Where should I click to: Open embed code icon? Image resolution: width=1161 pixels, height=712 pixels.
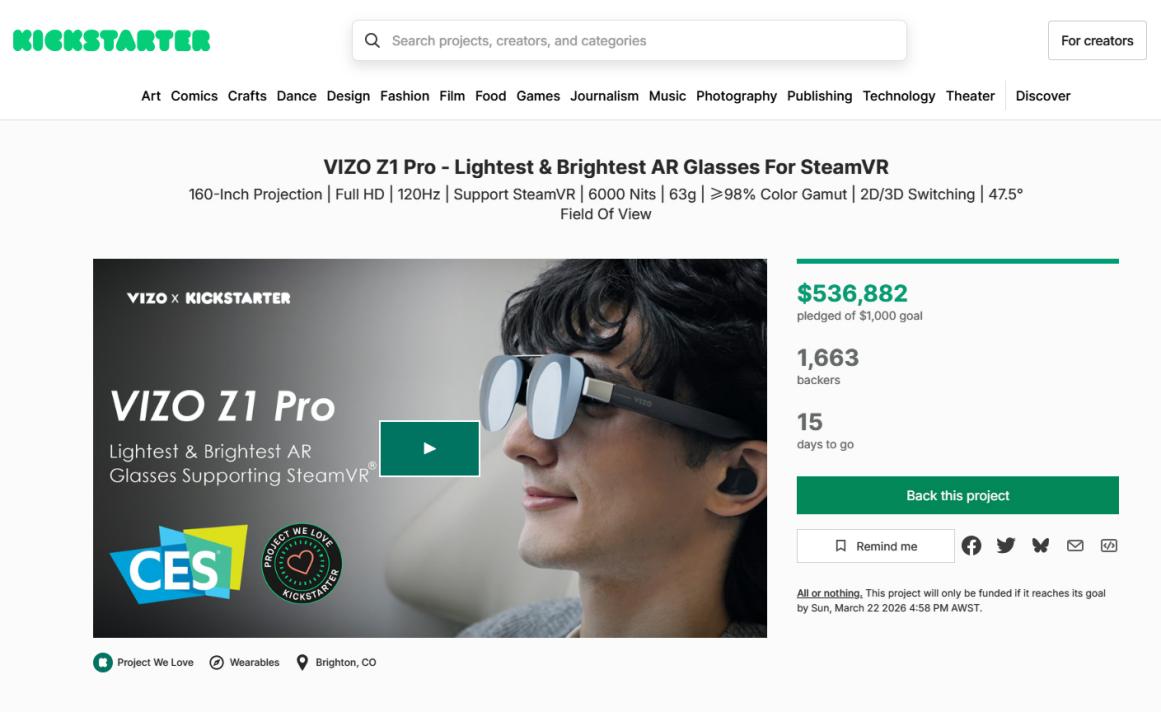click(1108, 545)
